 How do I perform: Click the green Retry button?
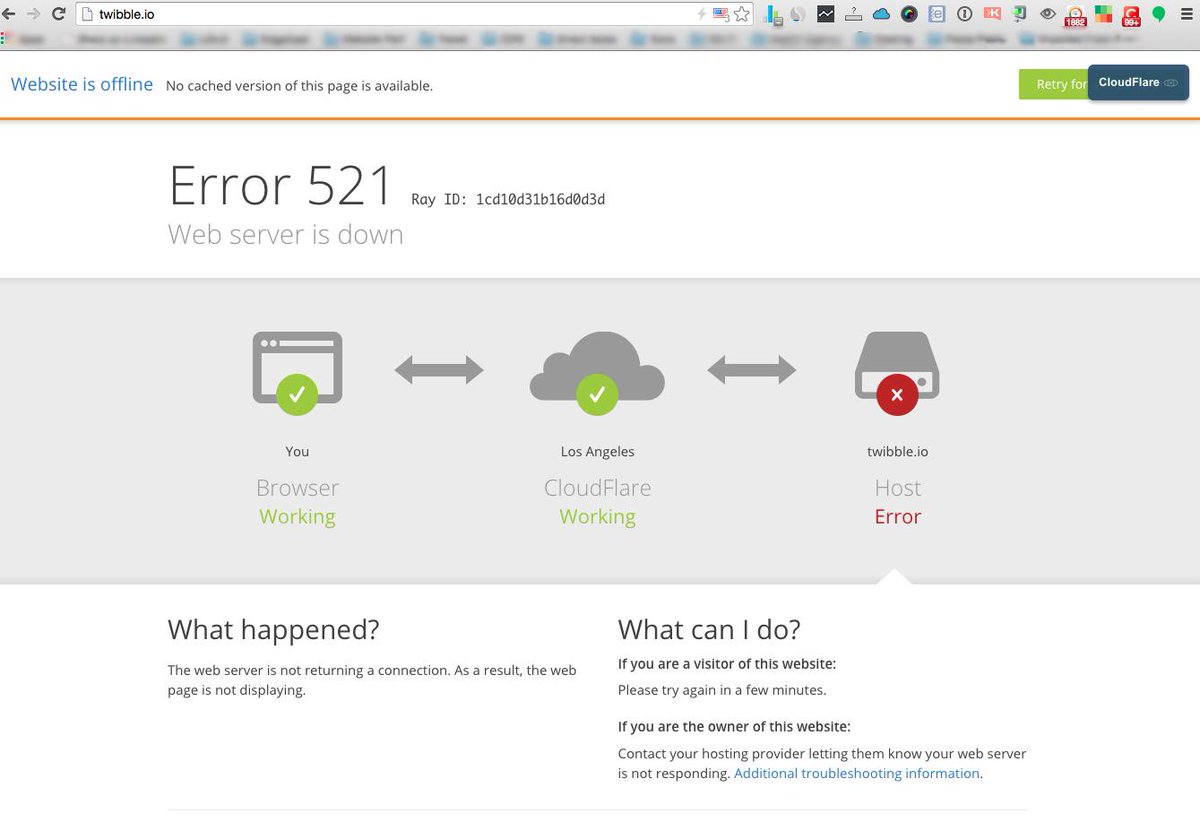tap(1053, 85)
